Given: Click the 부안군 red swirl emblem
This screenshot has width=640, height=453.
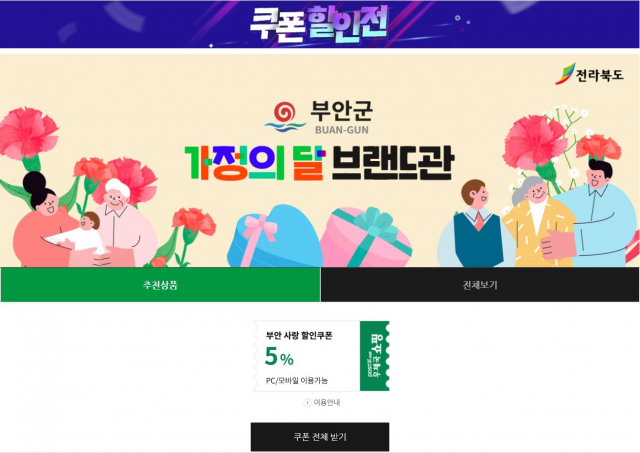Looking at the screenshot, I should (285, 117).
